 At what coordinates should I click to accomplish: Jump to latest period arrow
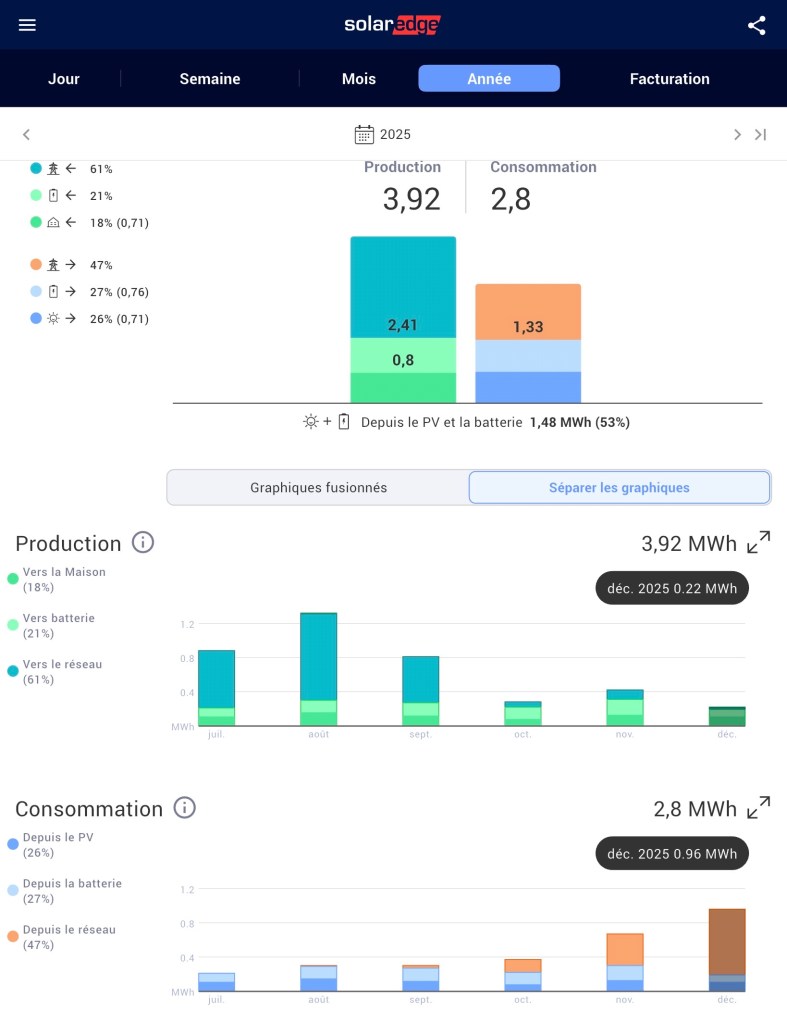761,134
